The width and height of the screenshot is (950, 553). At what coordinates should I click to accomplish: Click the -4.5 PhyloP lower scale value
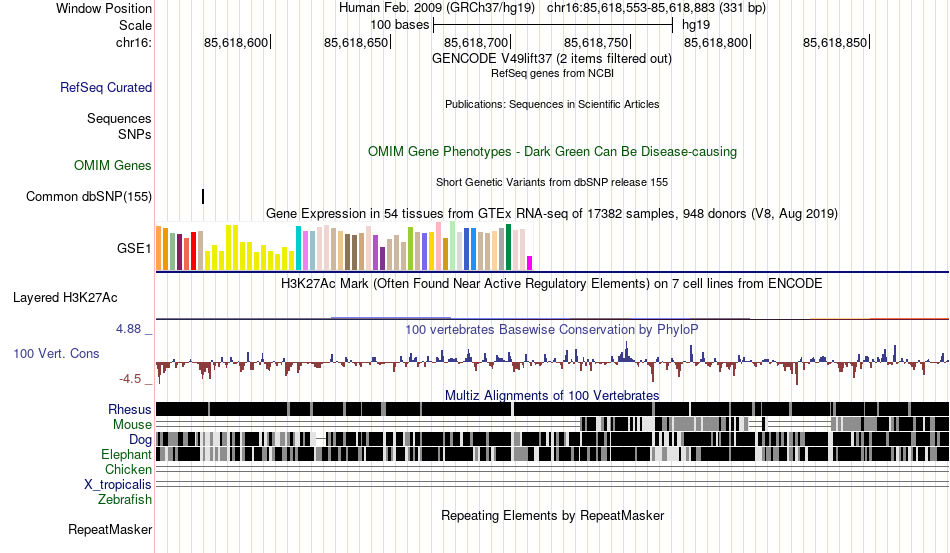click(x=130, y=379)
